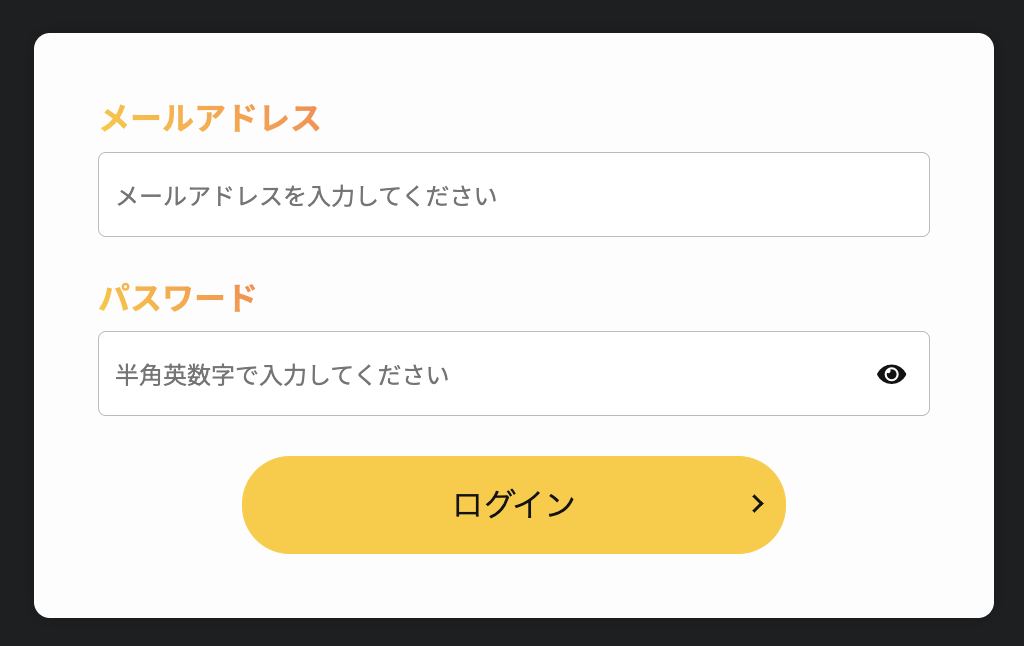1024x646 pixels.
Task: Submit the form via the login button
Action: coord(513,505)
